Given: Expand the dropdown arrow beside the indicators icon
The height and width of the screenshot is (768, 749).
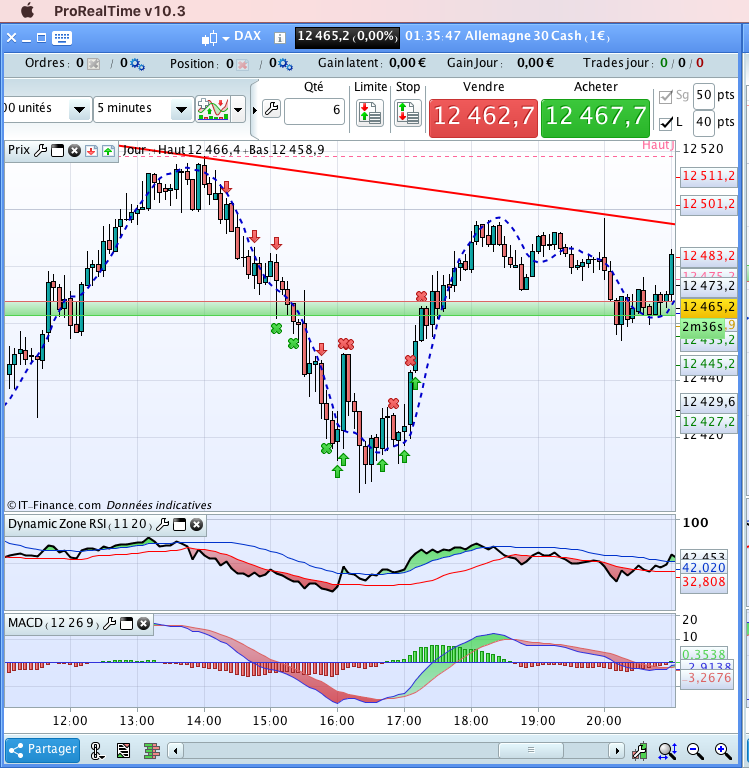Looking at the screenshot, I should 238,109.
